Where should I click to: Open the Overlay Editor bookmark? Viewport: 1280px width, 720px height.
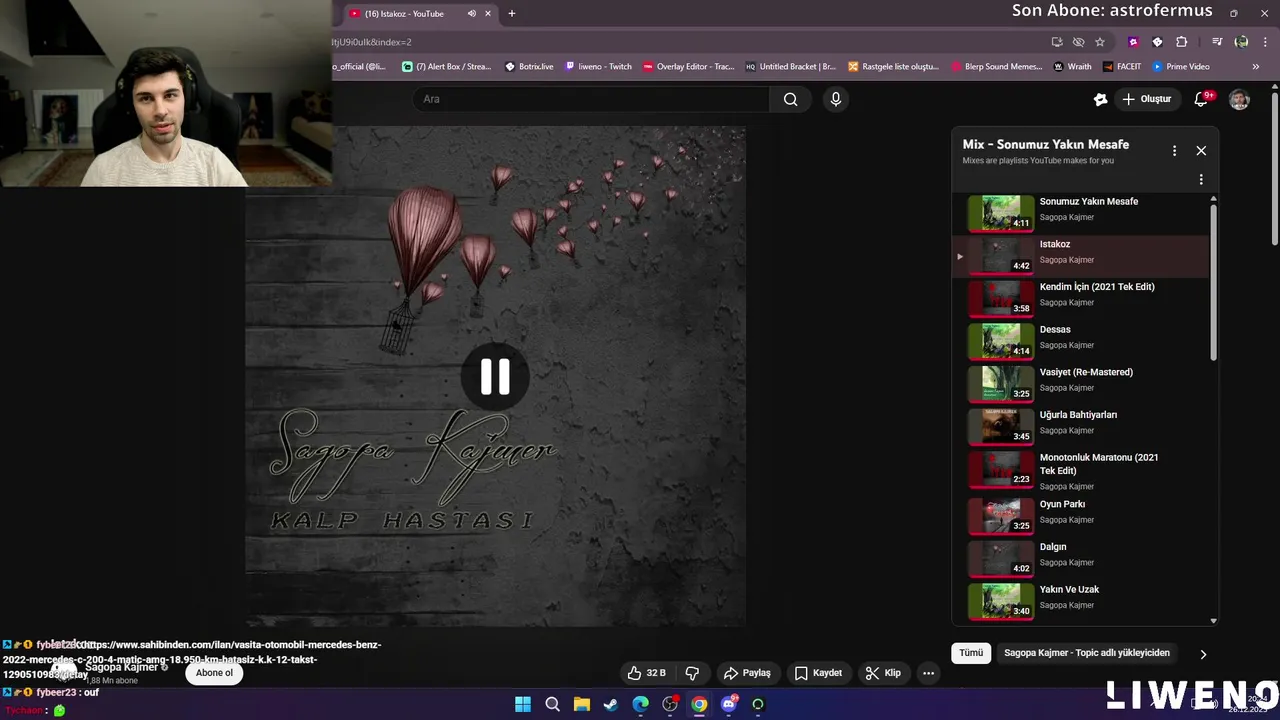point(688,67)
